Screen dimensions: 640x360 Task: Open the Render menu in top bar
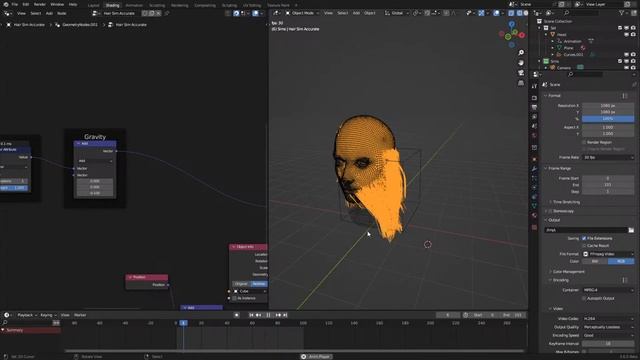40,4
